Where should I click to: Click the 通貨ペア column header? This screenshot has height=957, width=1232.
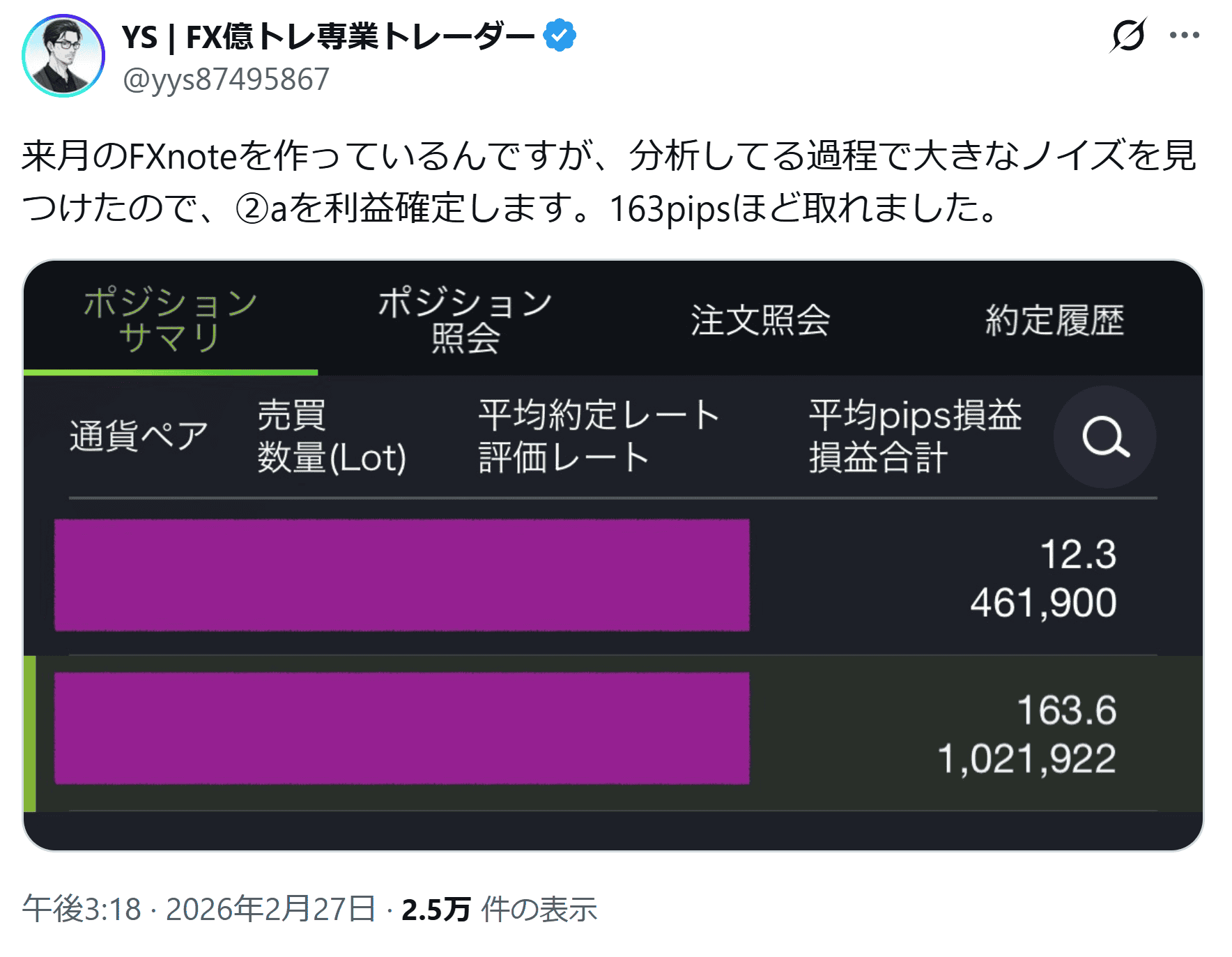[139, 436]
